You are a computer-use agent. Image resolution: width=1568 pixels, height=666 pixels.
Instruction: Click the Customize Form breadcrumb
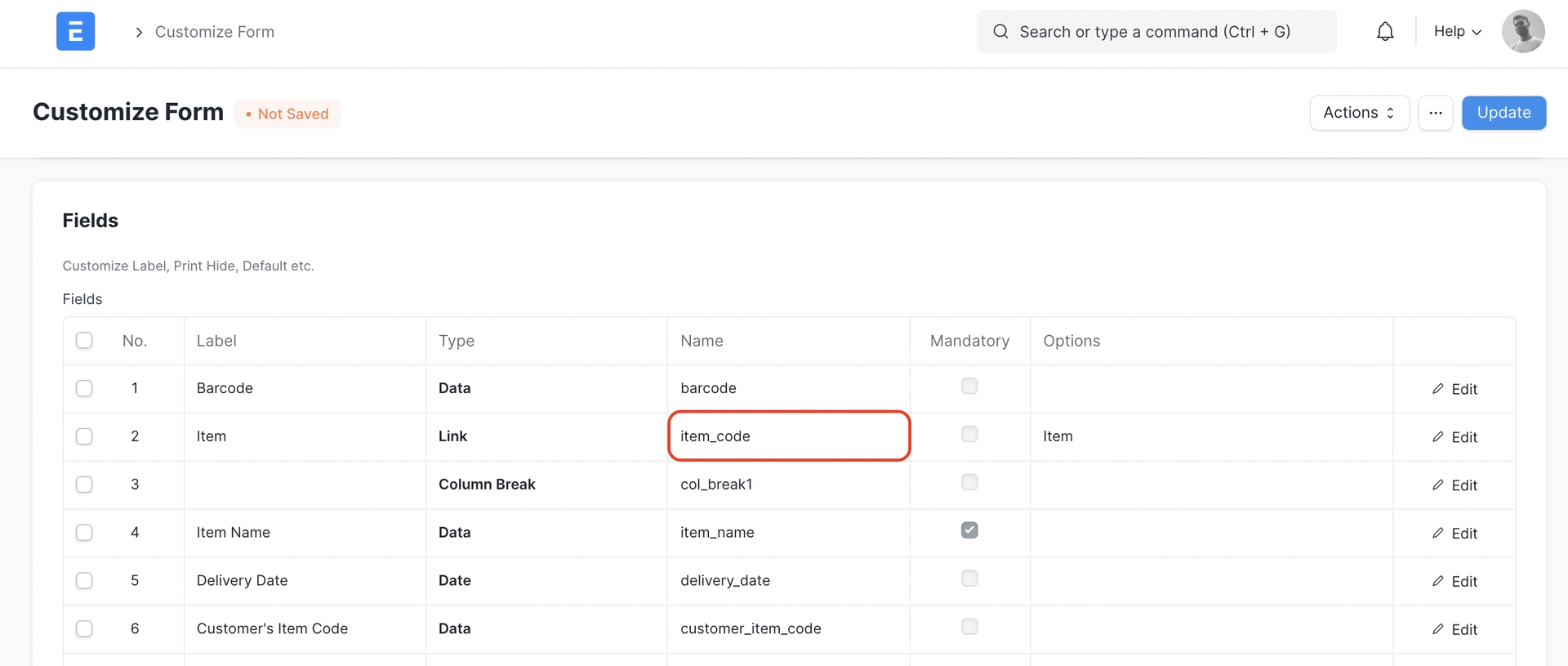point(215,32)
